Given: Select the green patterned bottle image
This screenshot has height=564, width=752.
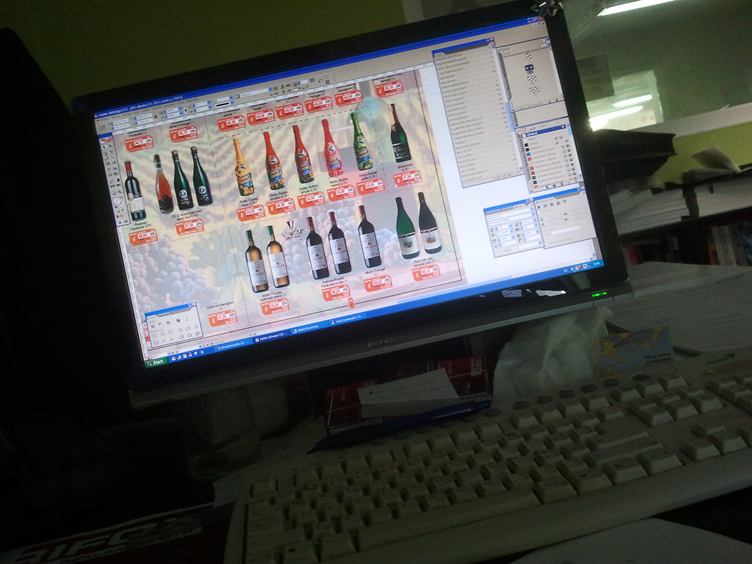Looking at the screenshot, I should pos(361,141).
